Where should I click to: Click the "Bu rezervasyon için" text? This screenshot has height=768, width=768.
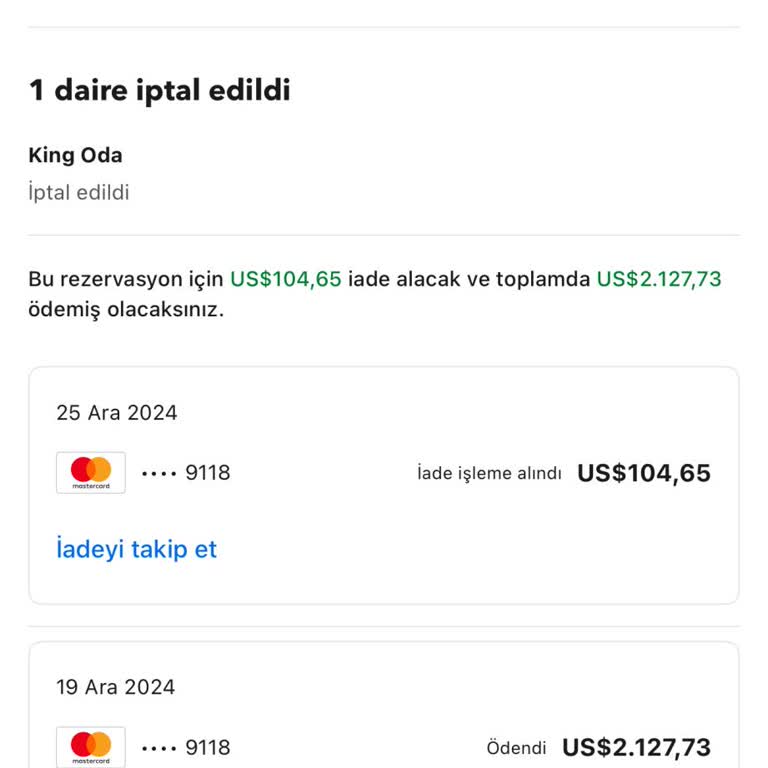[x=125, y=279]
